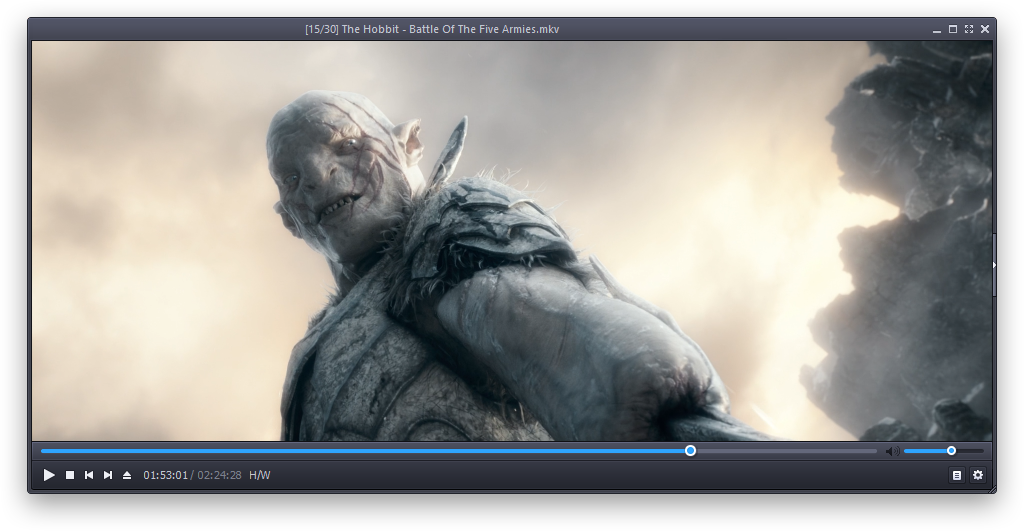
Task: Expand the side panel handle on the right edge
Action: tap(994, 265)
